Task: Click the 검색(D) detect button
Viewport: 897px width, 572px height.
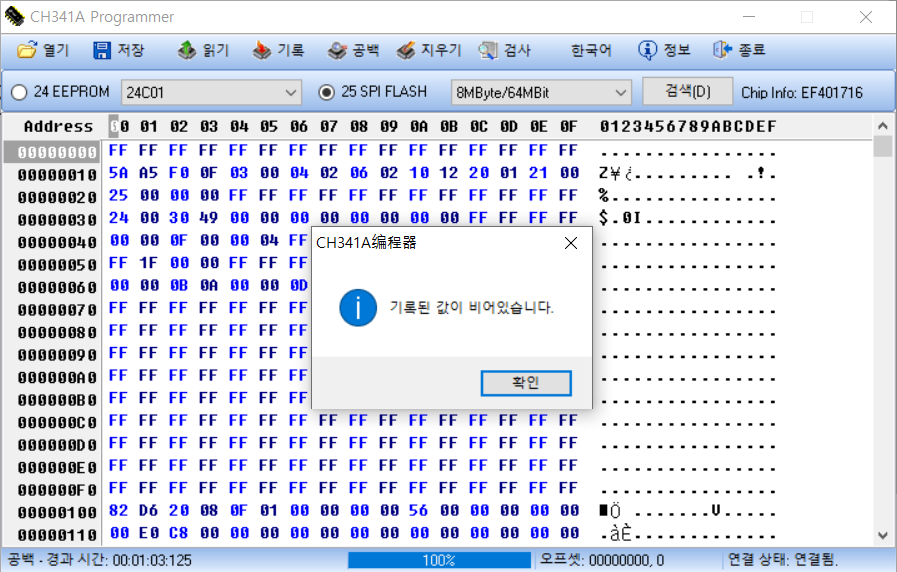Action: (688, 92)
